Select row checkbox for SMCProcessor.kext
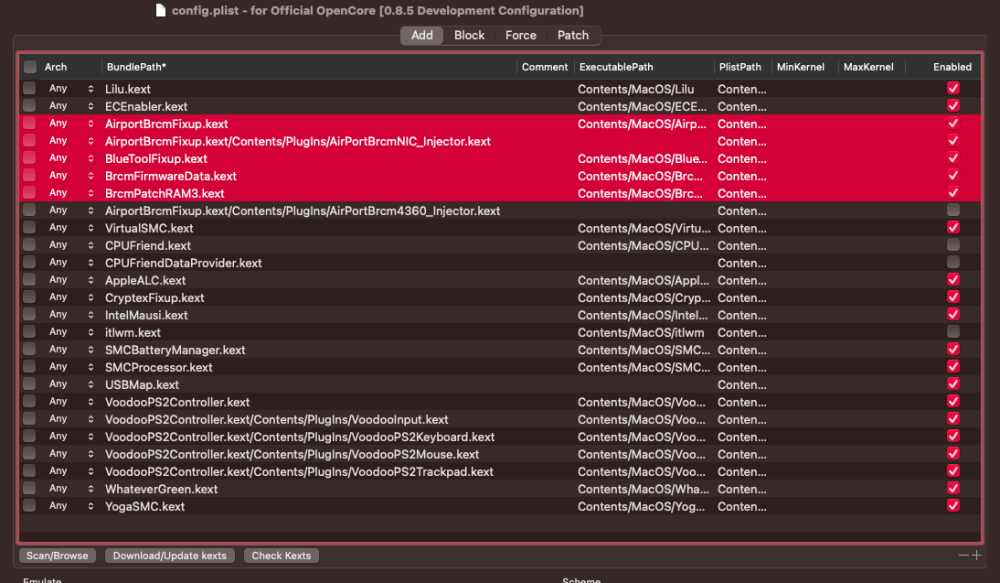 pyautogui.click(x=29, y=366)
